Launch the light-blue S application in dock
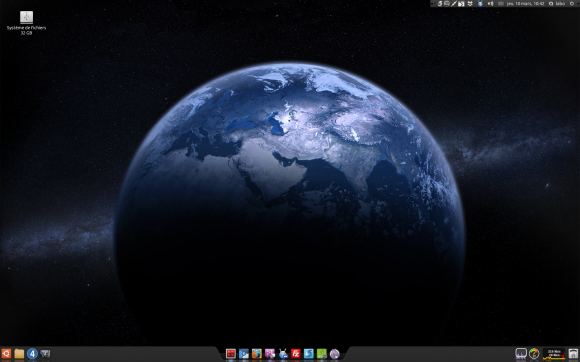 click(308, 354)
